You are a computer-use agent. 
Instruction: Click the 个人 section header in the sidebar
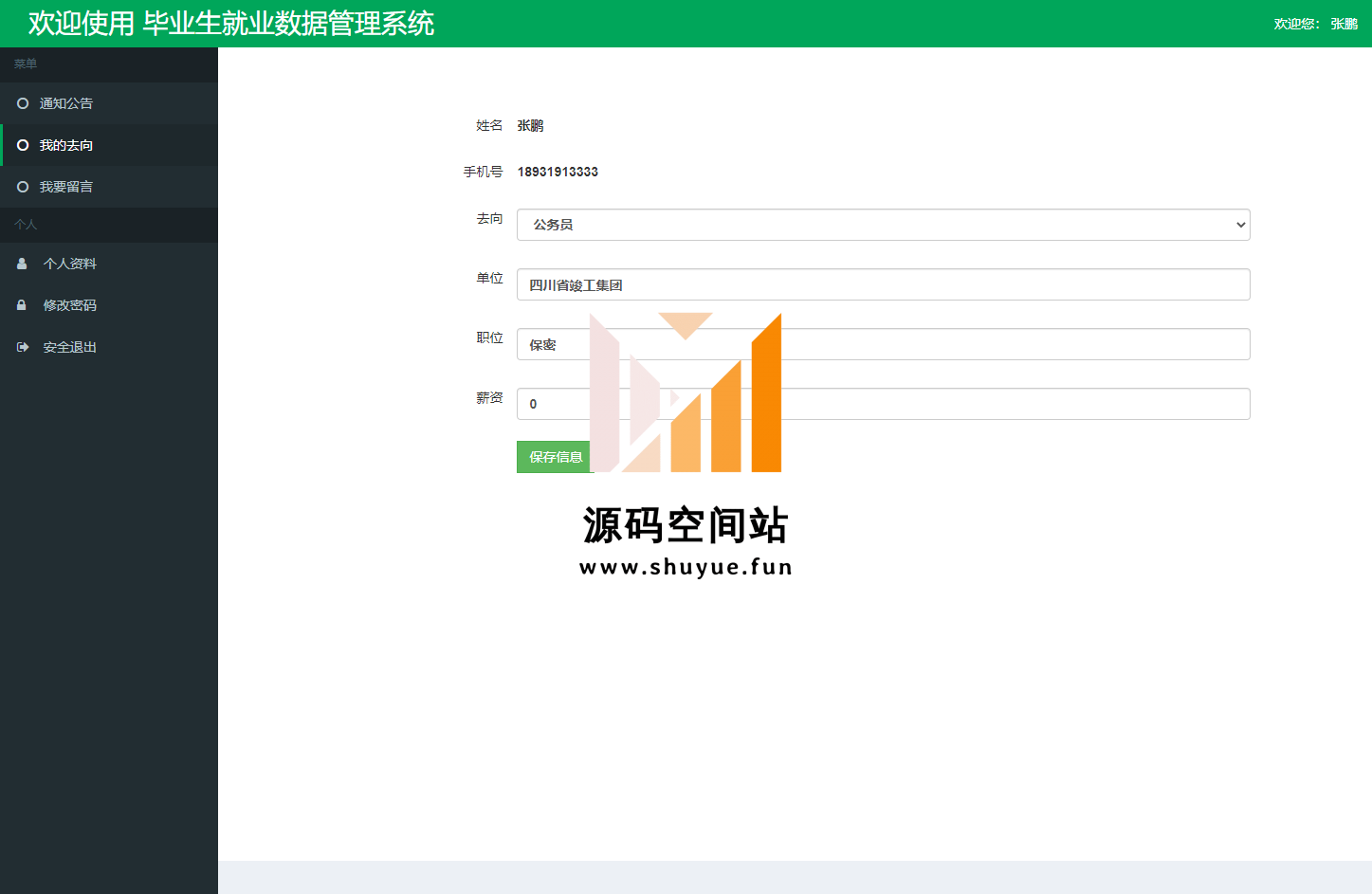(x=26, y=225)
